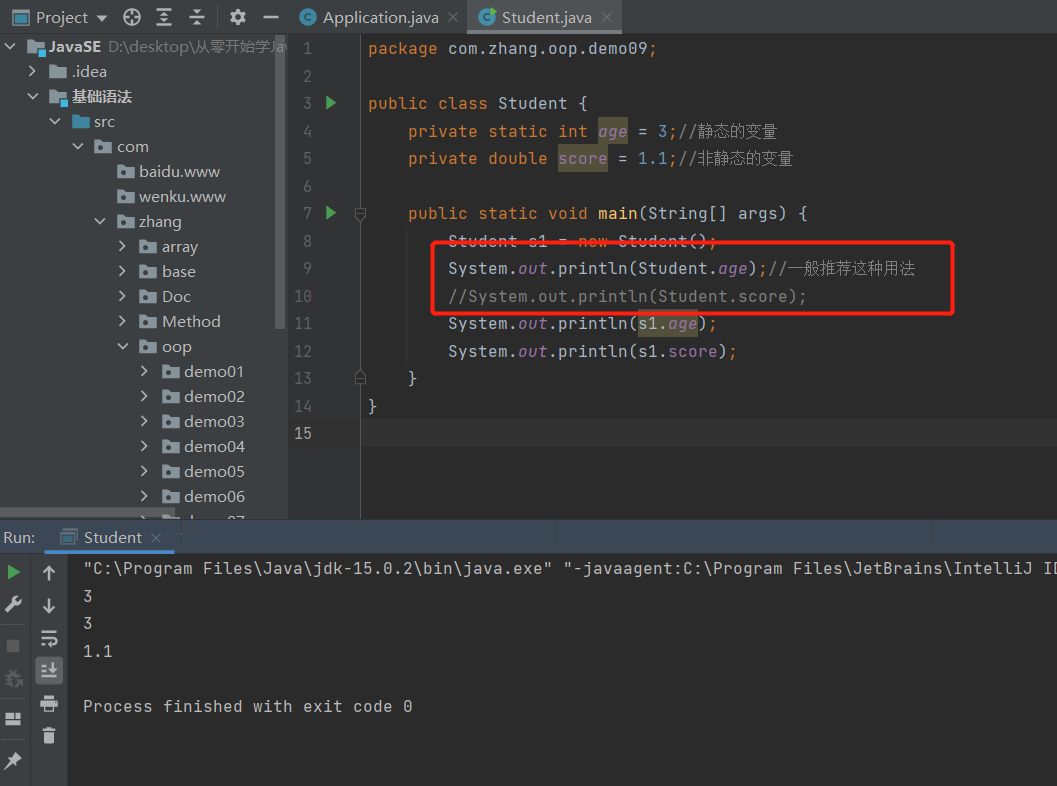Expand the demo02 package
The width and height of the screenshot is (1057, 786).
(144, 396)
